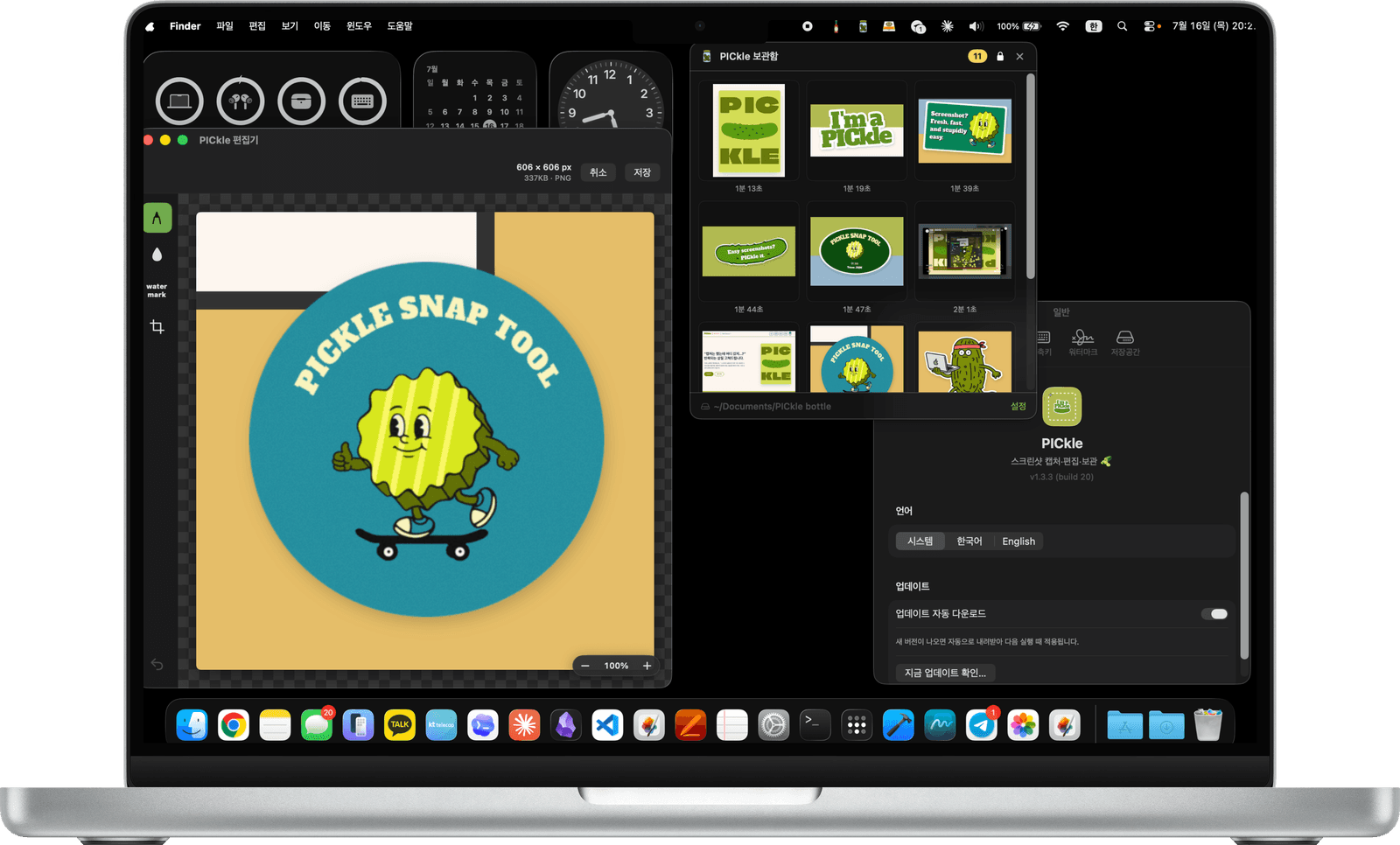
Task: Click the 100% zoom level indicator
Action: 616,666
